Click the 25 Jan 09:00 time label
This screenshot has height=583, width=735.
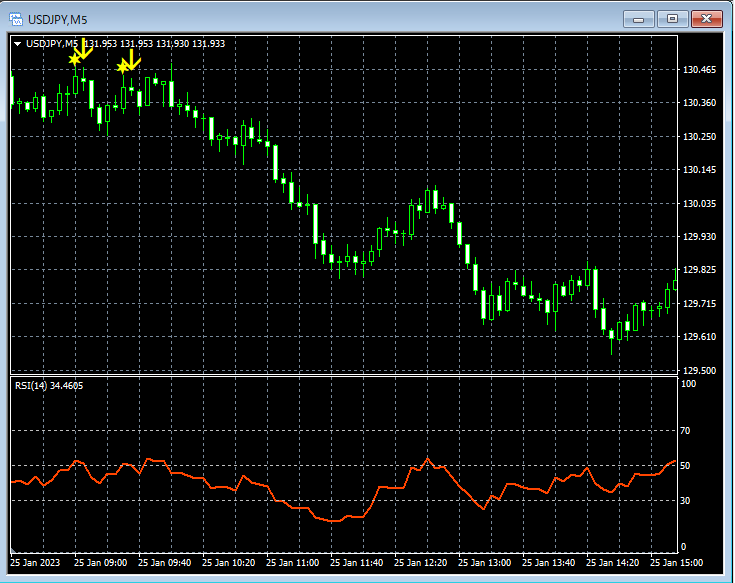point(100,562)
